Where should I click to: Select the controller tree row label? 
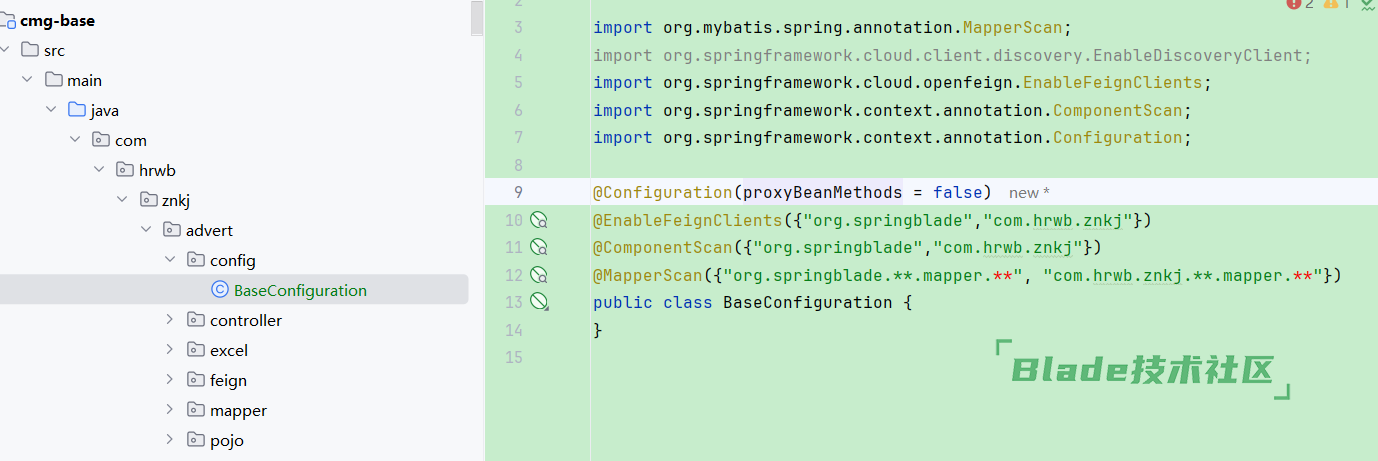pyautogui.click(x=246, y=320)
